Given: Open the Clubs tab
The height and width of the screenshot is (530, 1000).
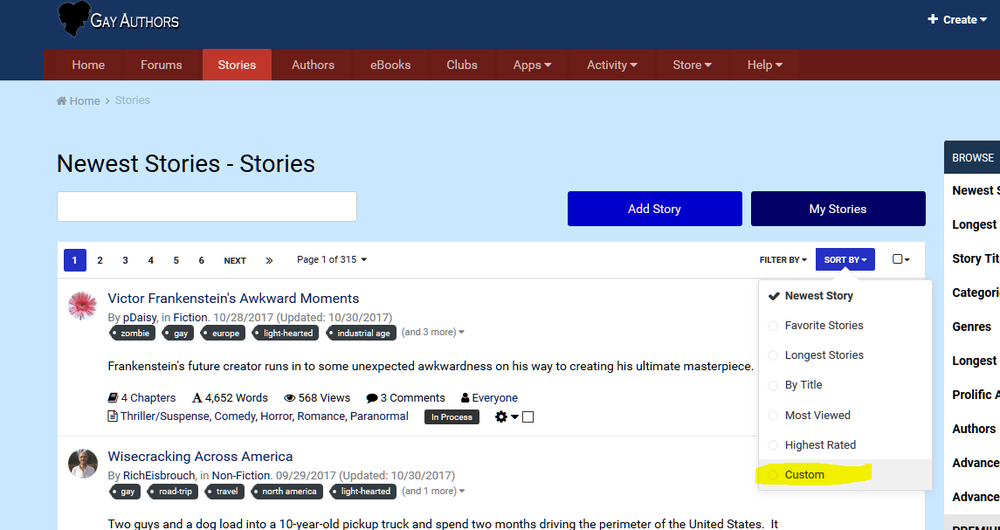Looking at the screenshot, I should tap(462, 64).
